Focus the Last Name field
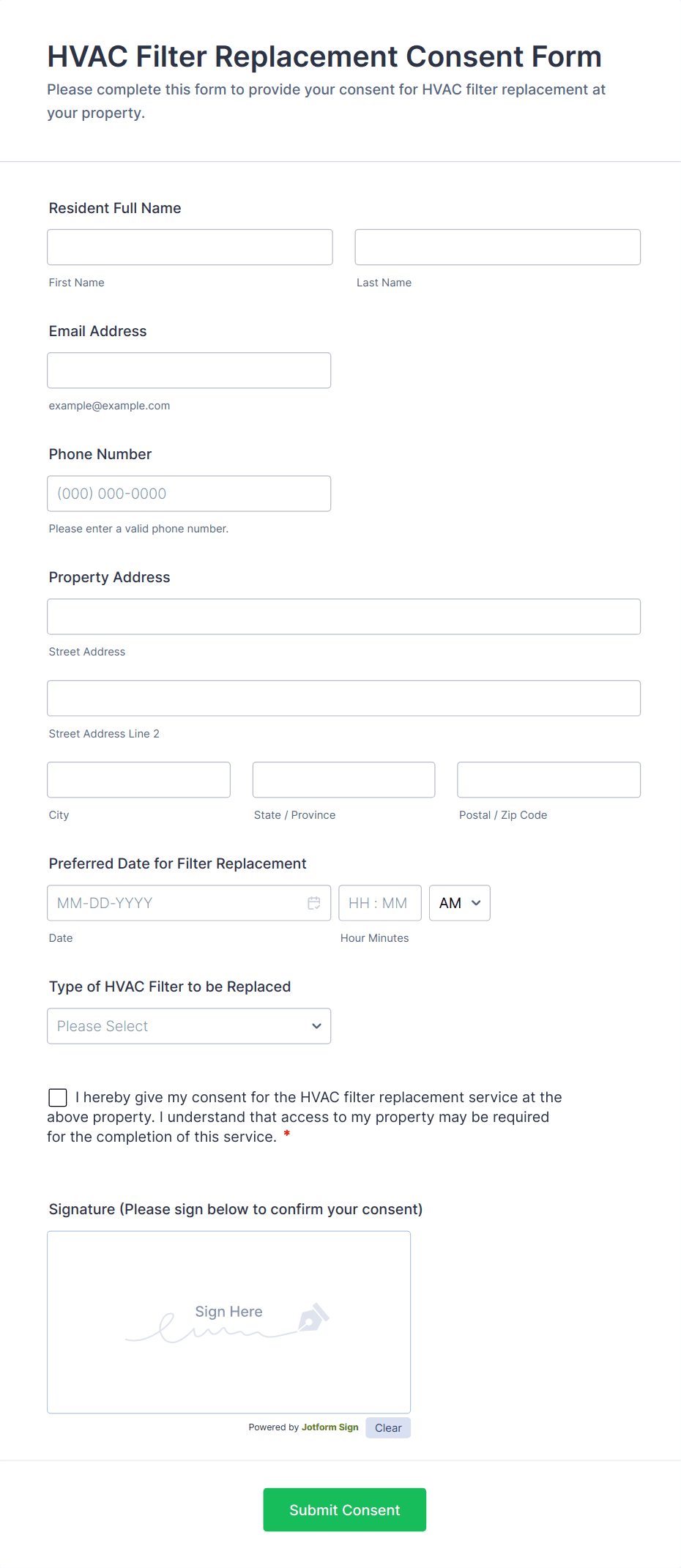The height and width of the screenshot is (1568, 681). (497, 247)
